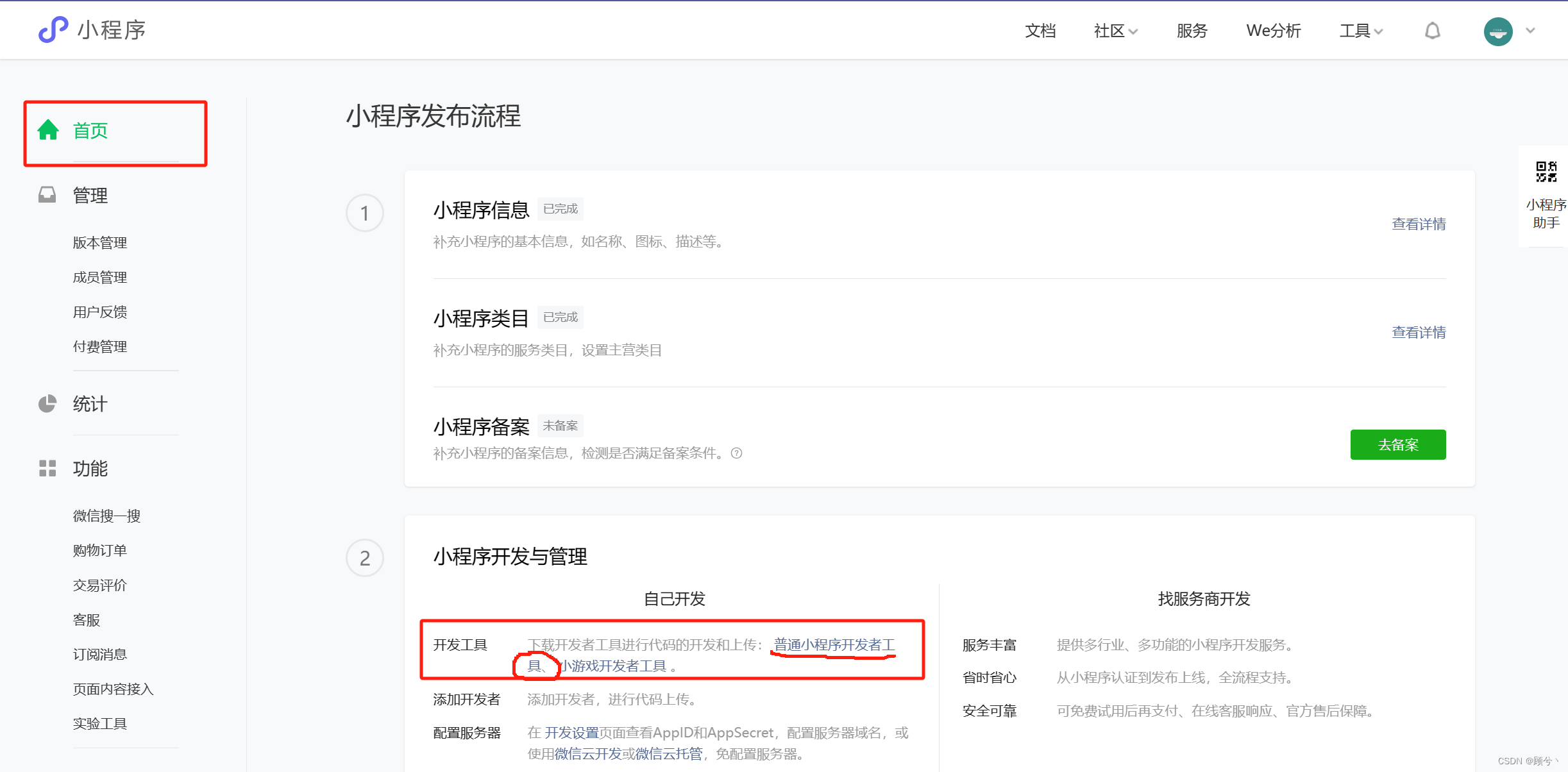Click the mini program logo icon

click(53, 29)
